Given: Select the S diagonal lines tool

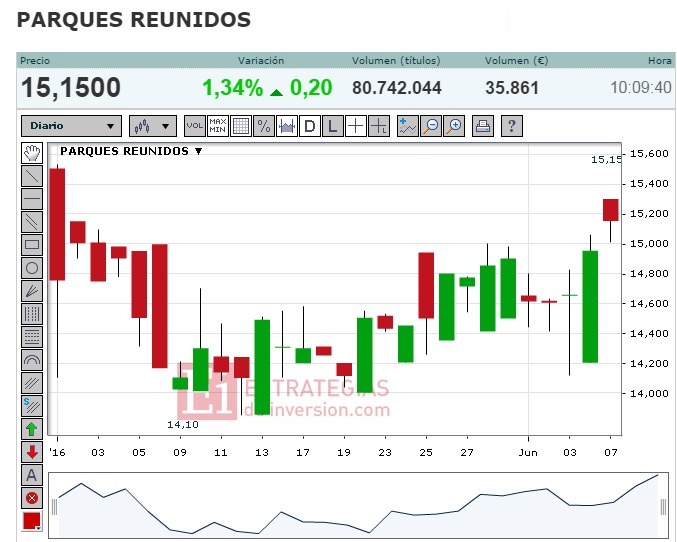Looking at the screenshot, I should click(32, 406).
